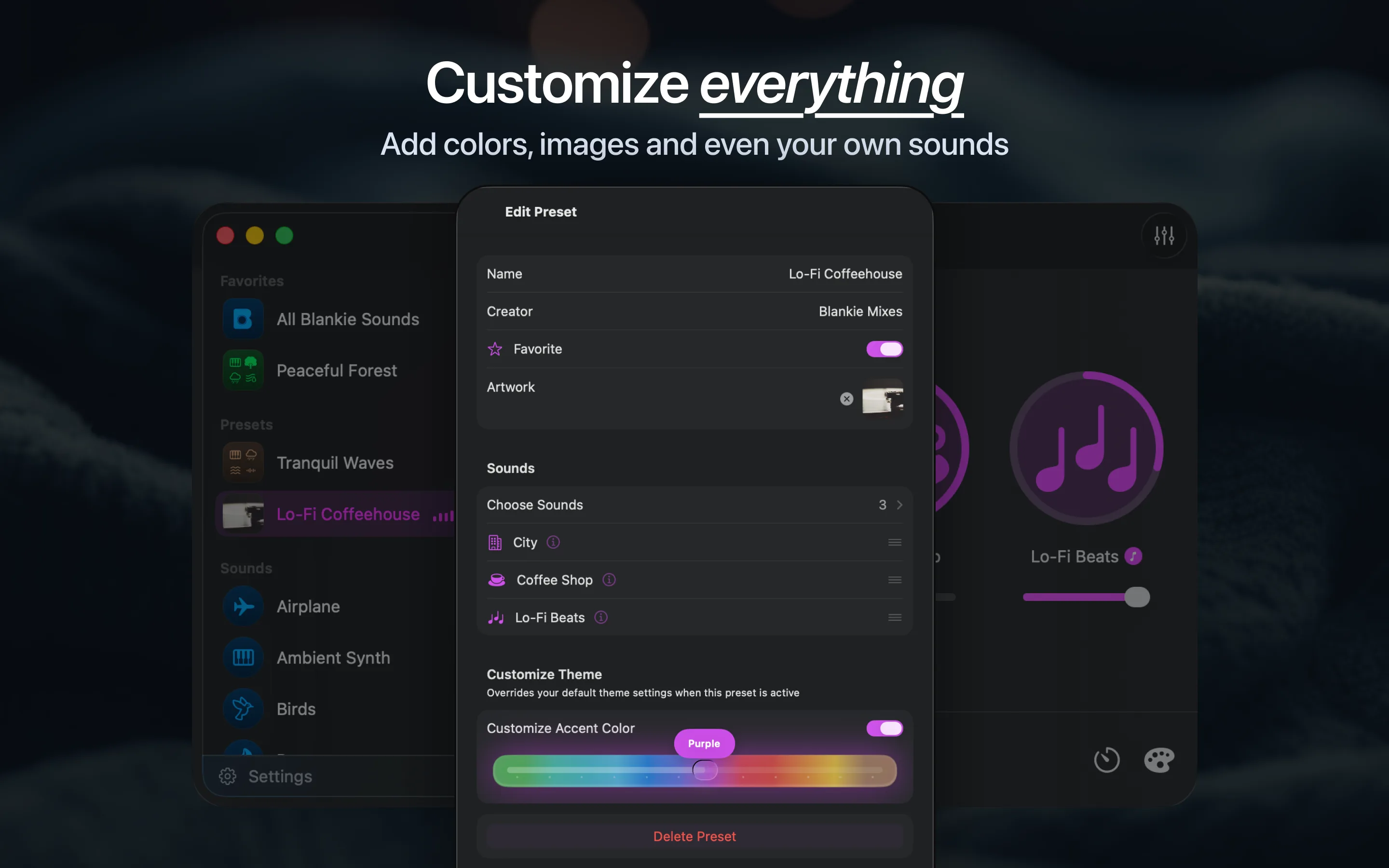
Task: Open the mixer sliders icon
Action: tap(1164, 235)
